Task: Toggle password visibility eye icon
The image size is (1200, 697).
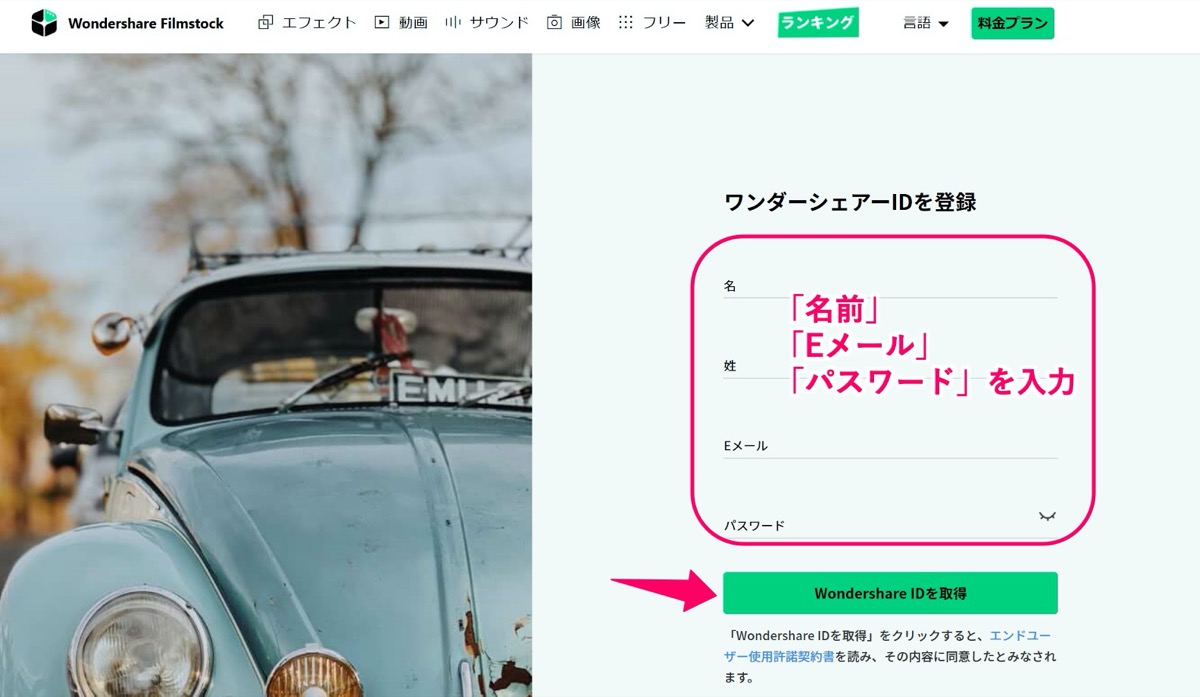Action: (1047, 516)
